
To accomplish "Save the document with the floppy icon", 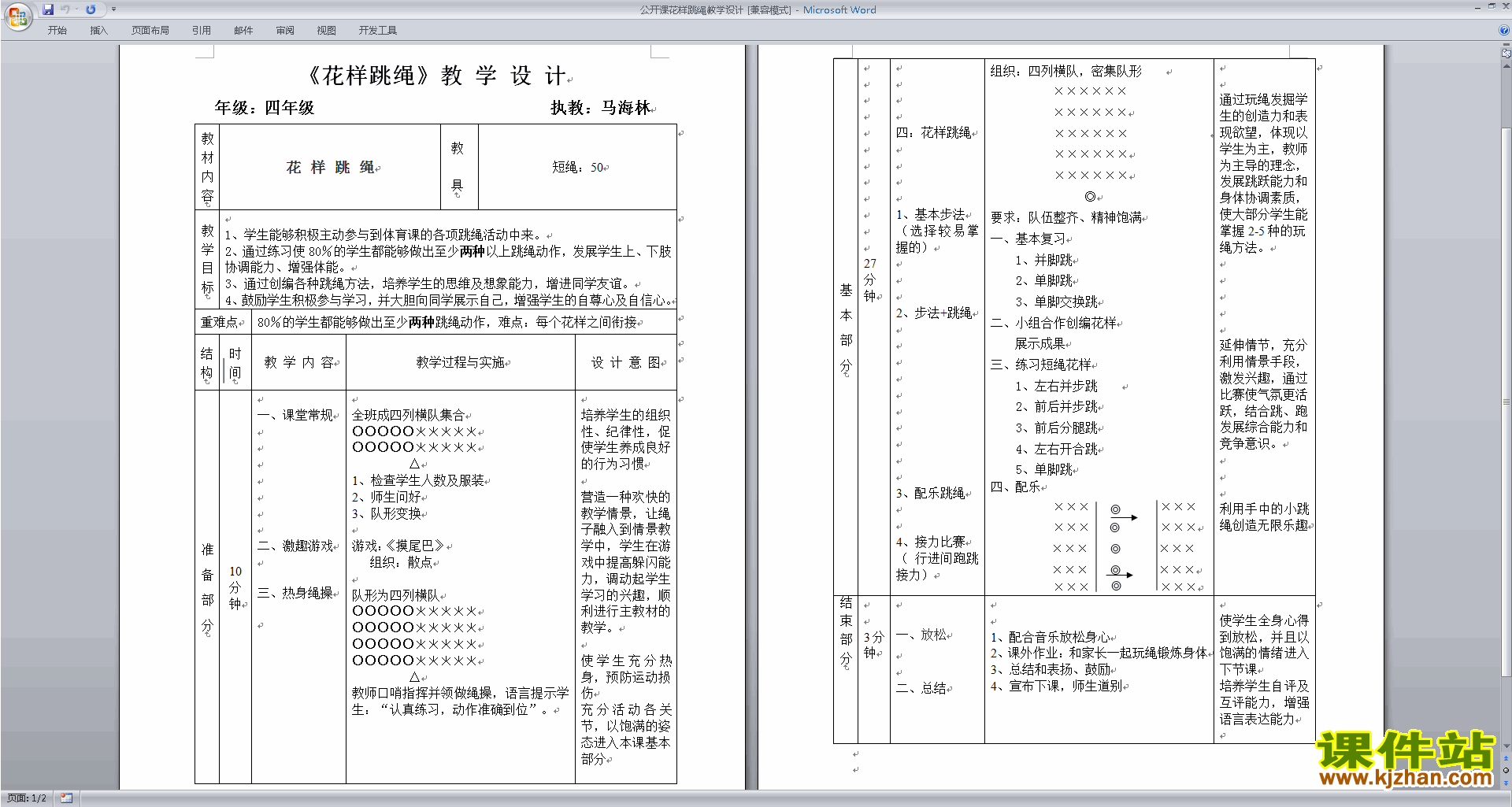I will click(48, 9).
